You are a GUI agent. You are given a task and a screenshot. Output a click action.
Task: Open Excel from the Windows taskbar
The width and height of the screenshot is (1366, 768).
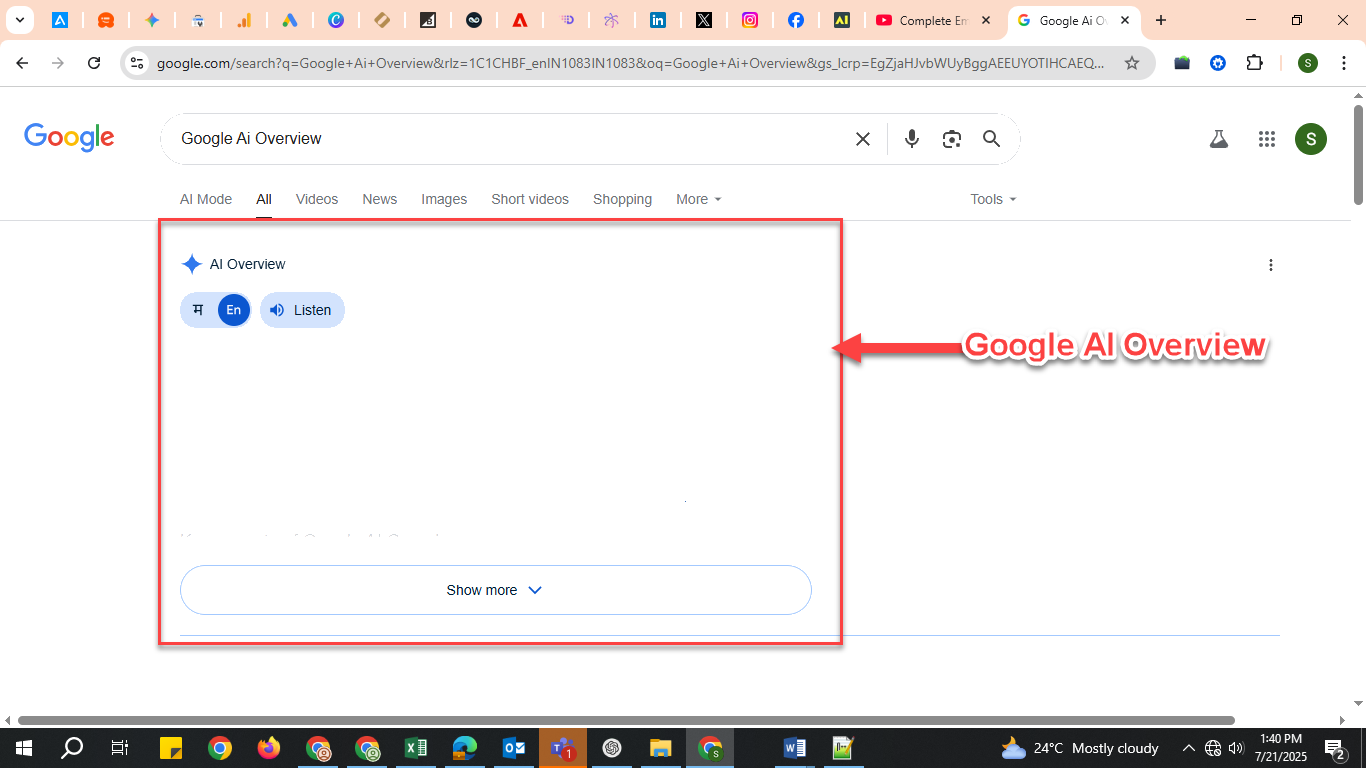416,748
